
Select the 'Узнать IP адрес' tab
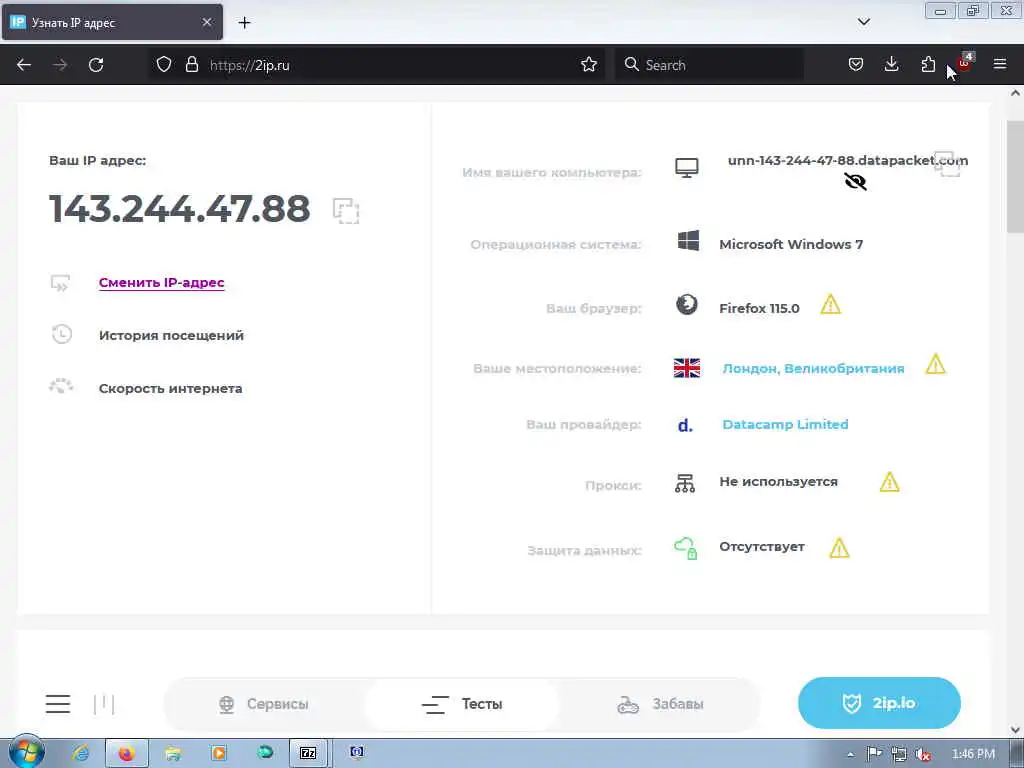pos(112,22)
